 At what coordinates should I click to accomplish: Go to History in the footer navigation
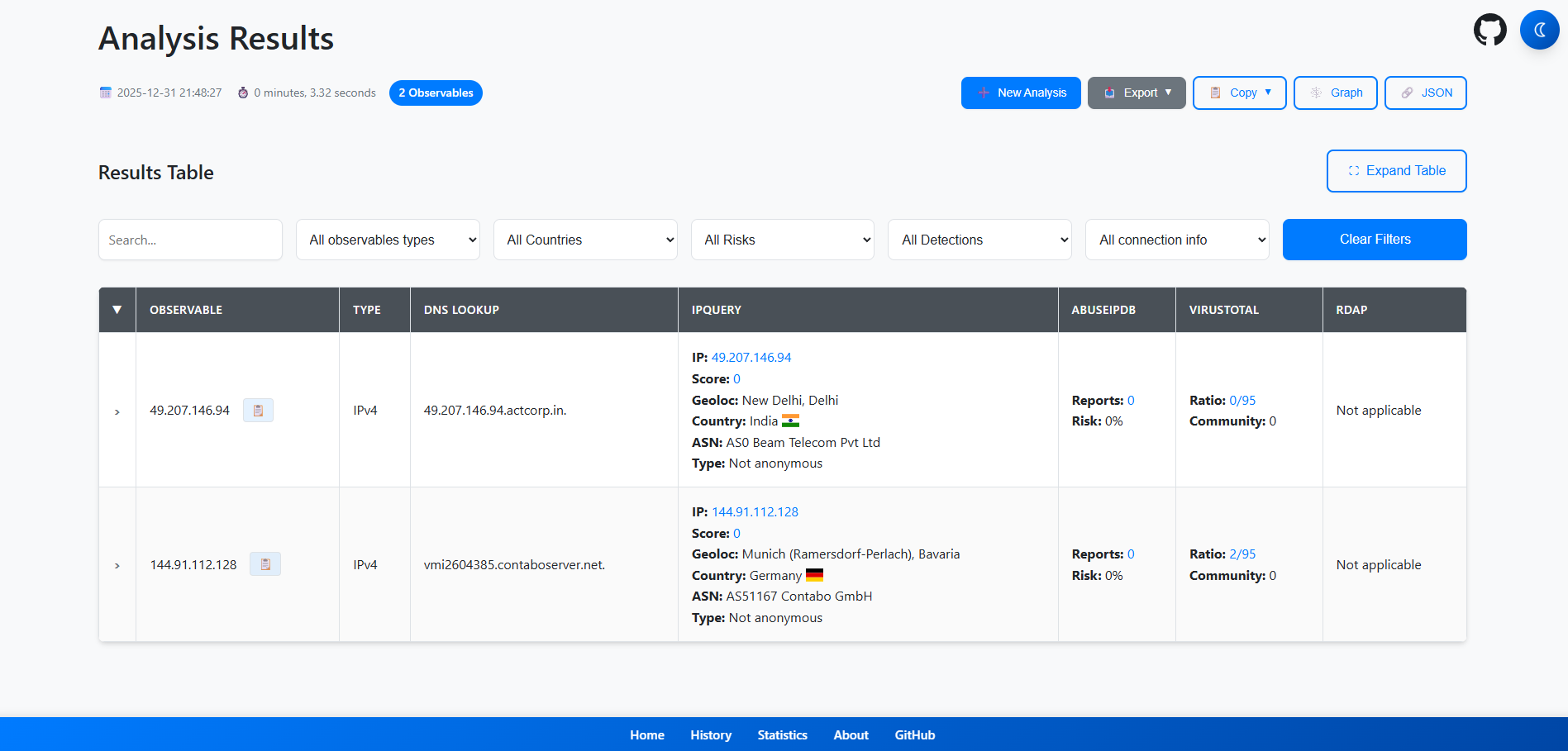point(711,734)
